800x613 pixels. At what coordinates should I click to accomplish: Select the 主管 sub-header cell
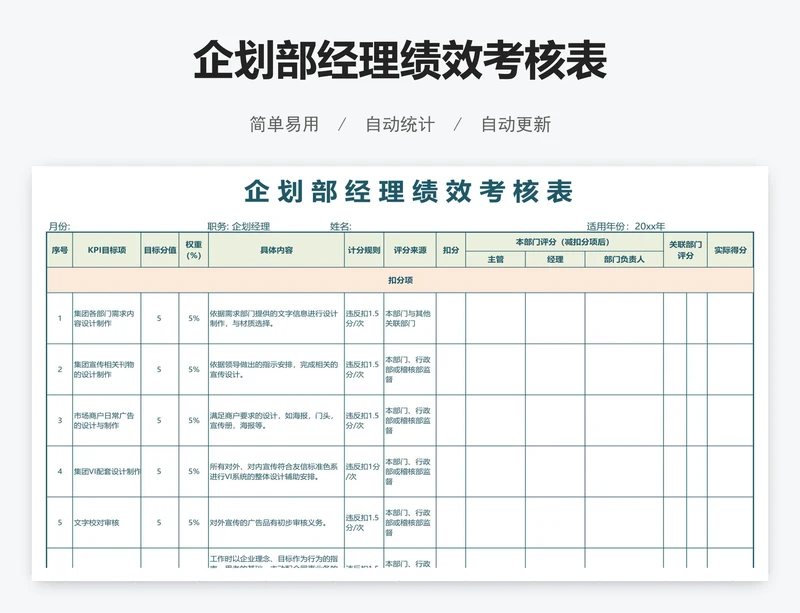pos(495,259)
